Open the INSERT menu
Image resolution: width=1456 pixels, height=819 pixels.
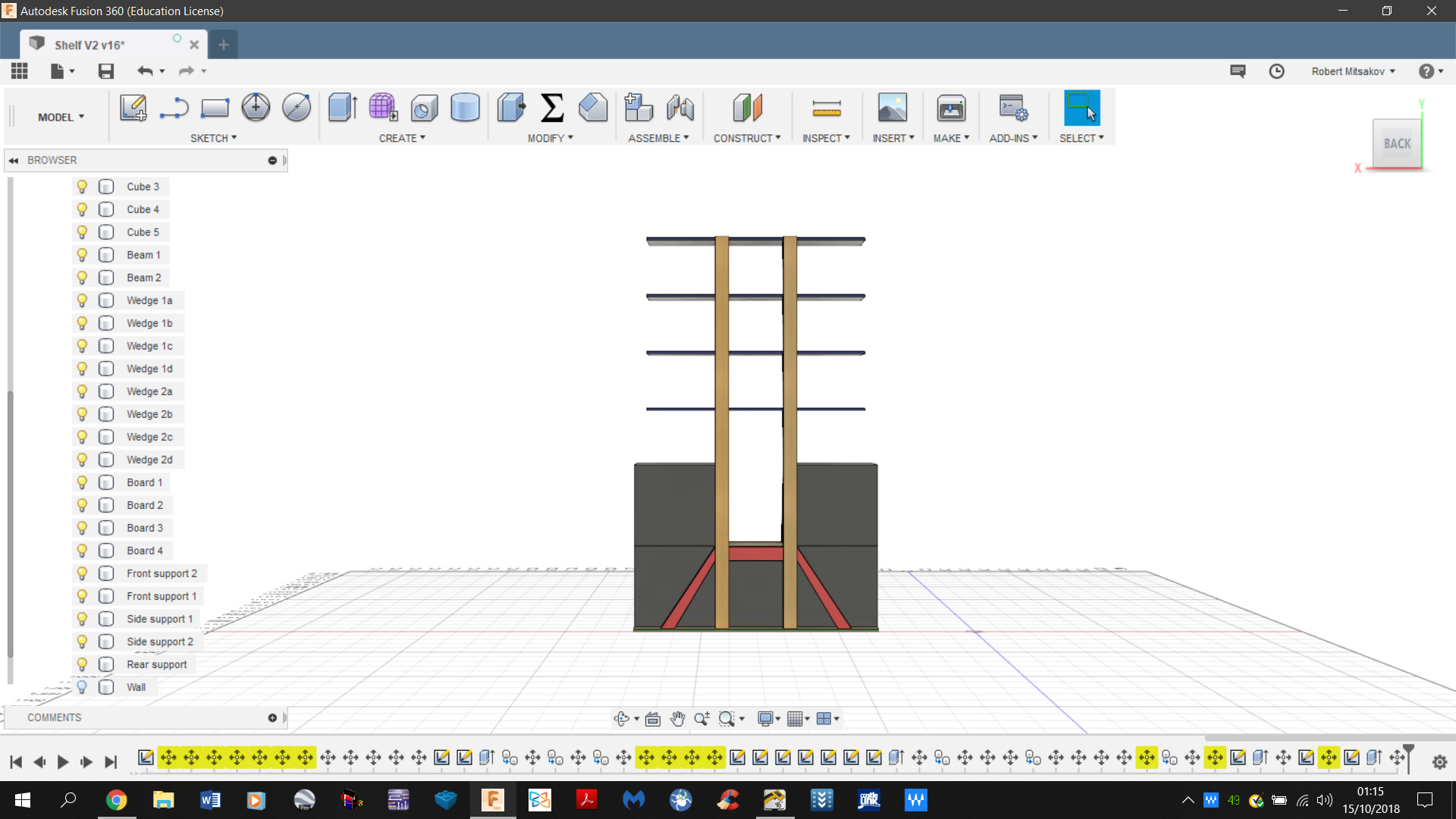coord(893,138)
